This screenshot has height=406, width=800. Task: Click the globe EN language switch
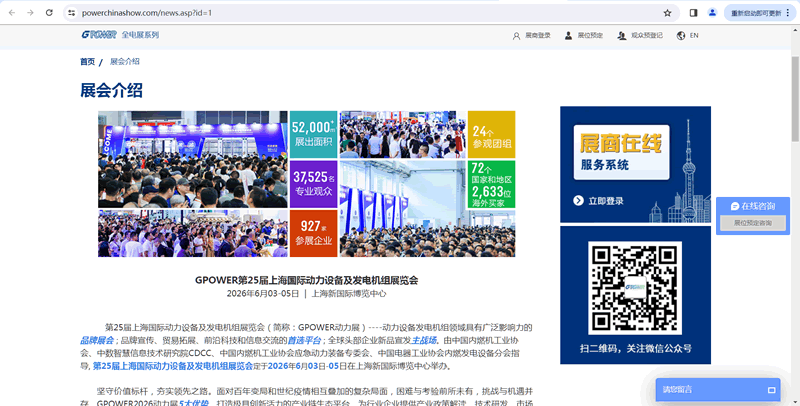(x=687, y=36)
